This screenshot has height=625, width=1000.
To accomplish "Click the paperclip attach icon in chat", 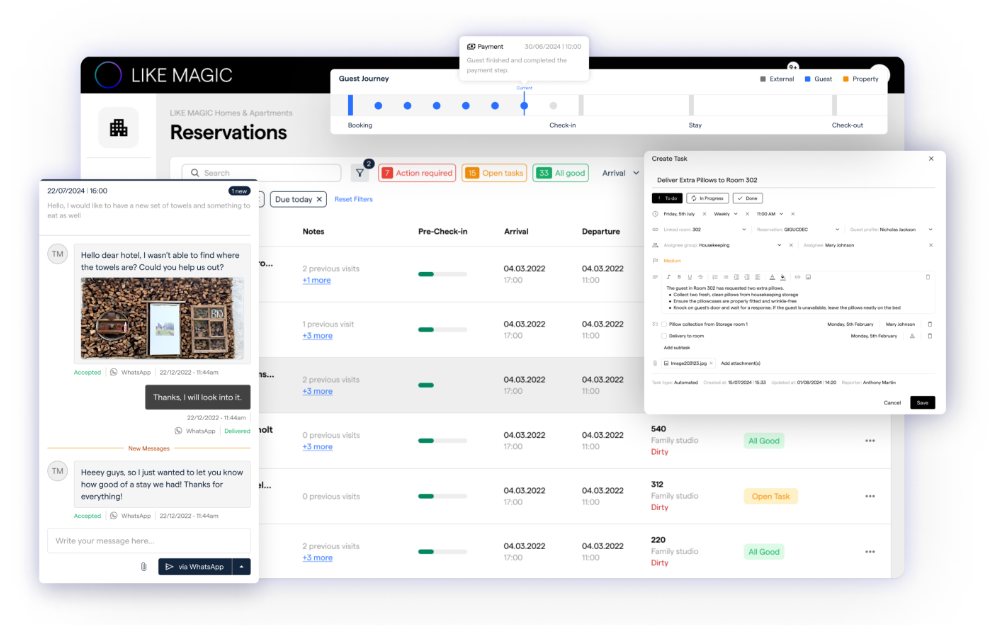I will 143,567.
